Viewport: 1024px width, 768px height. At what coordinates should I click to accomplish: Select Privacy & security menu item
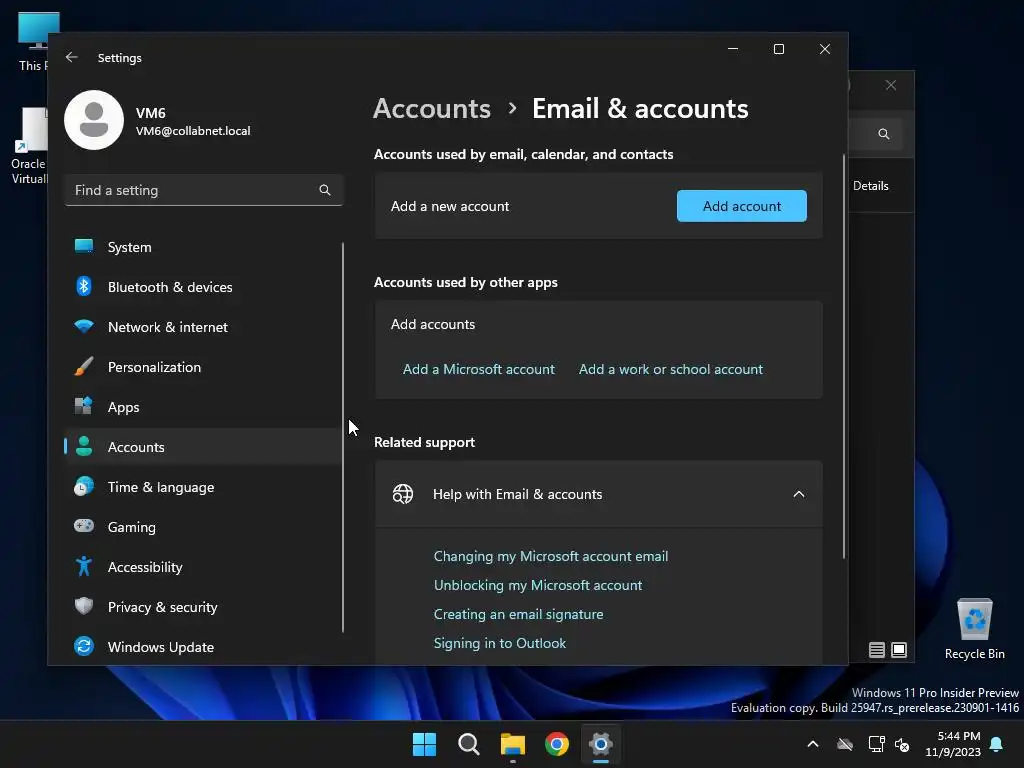204,607
